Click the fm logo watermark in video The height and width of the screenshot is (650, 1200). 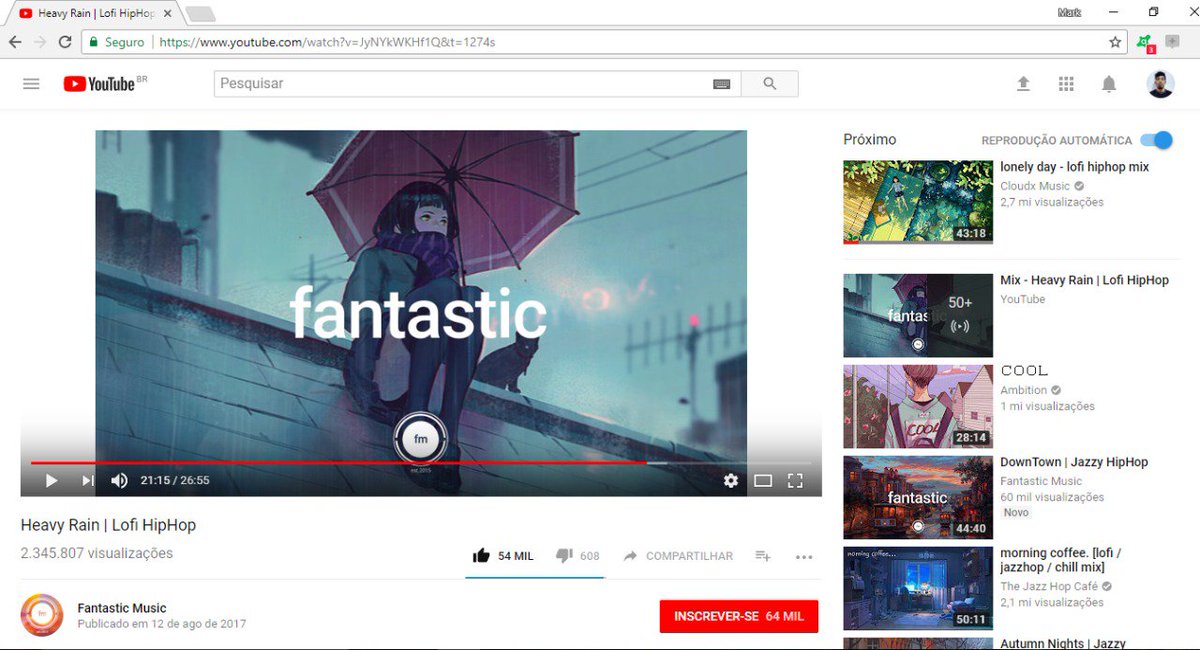(420, 439)
